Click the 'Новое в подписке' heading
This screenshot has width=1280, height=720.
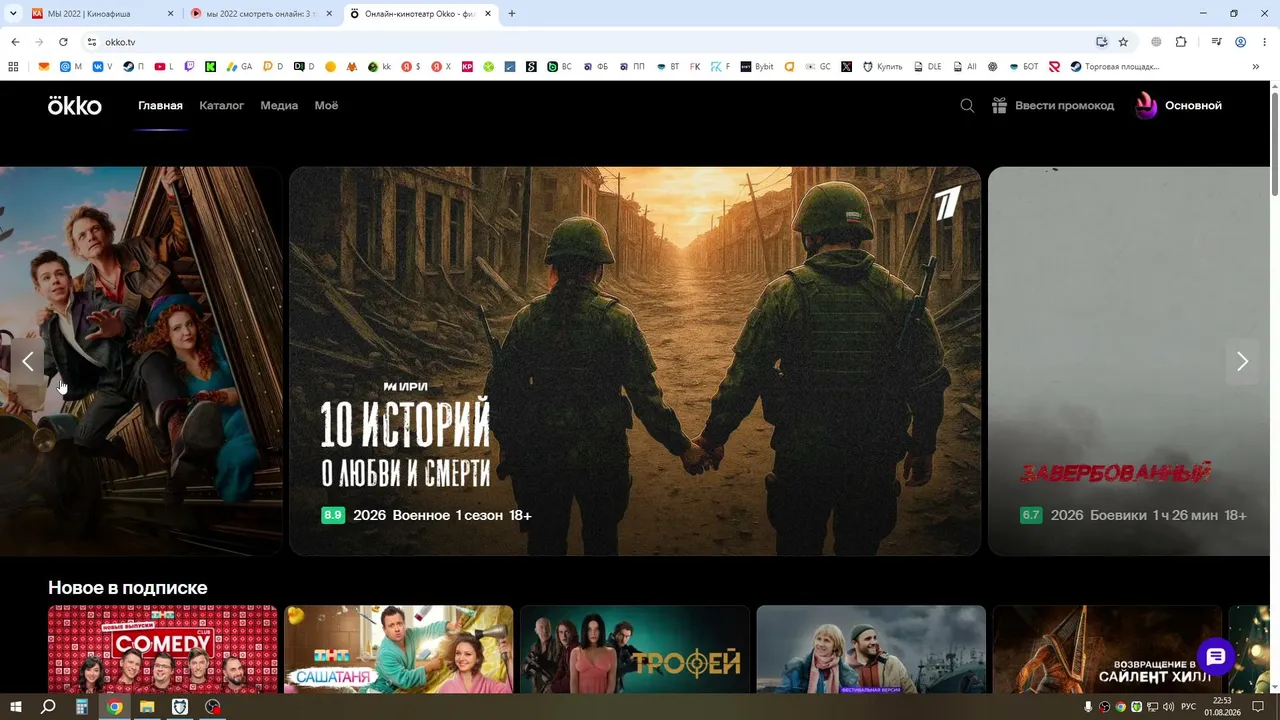[x=128, y=587]
